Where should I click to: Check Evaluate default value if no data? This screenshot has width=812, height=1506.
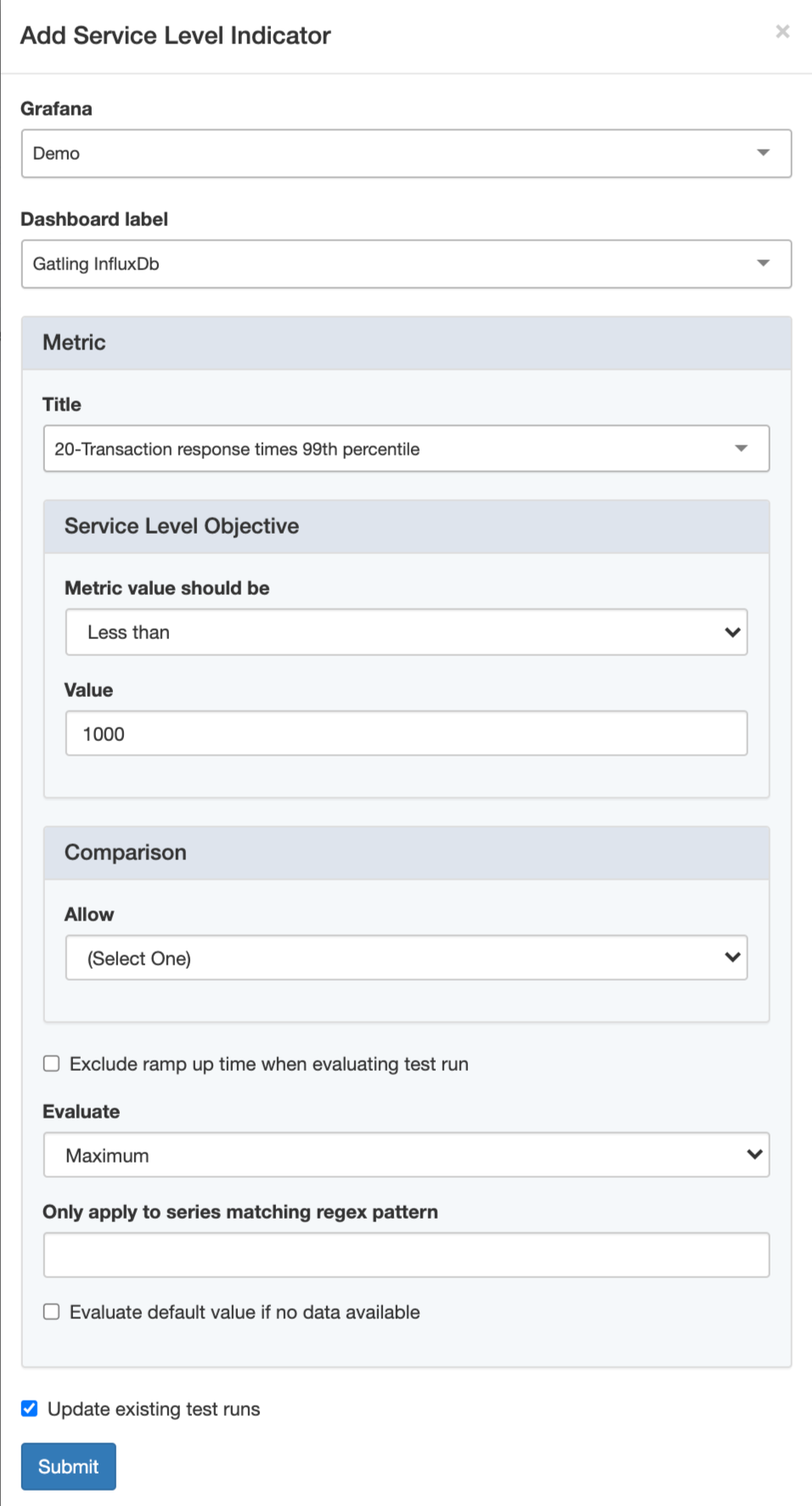52,1312
